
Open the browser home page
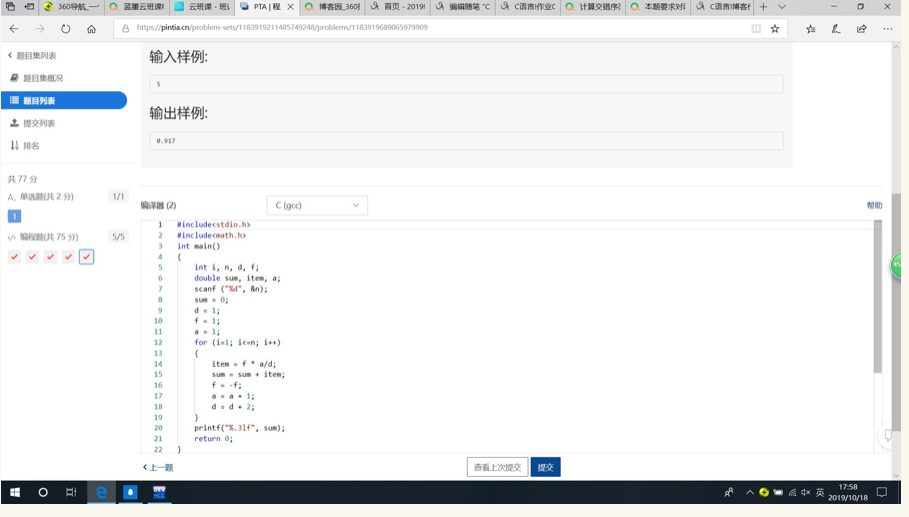(91, 28)
